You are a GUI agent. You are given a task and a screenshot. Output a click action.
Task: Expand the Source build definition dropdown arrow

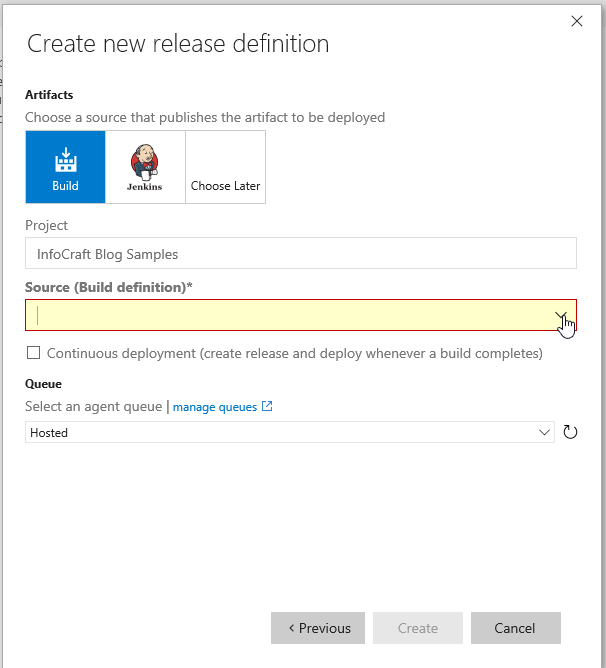pyautogui.click(x=563, y=315)
